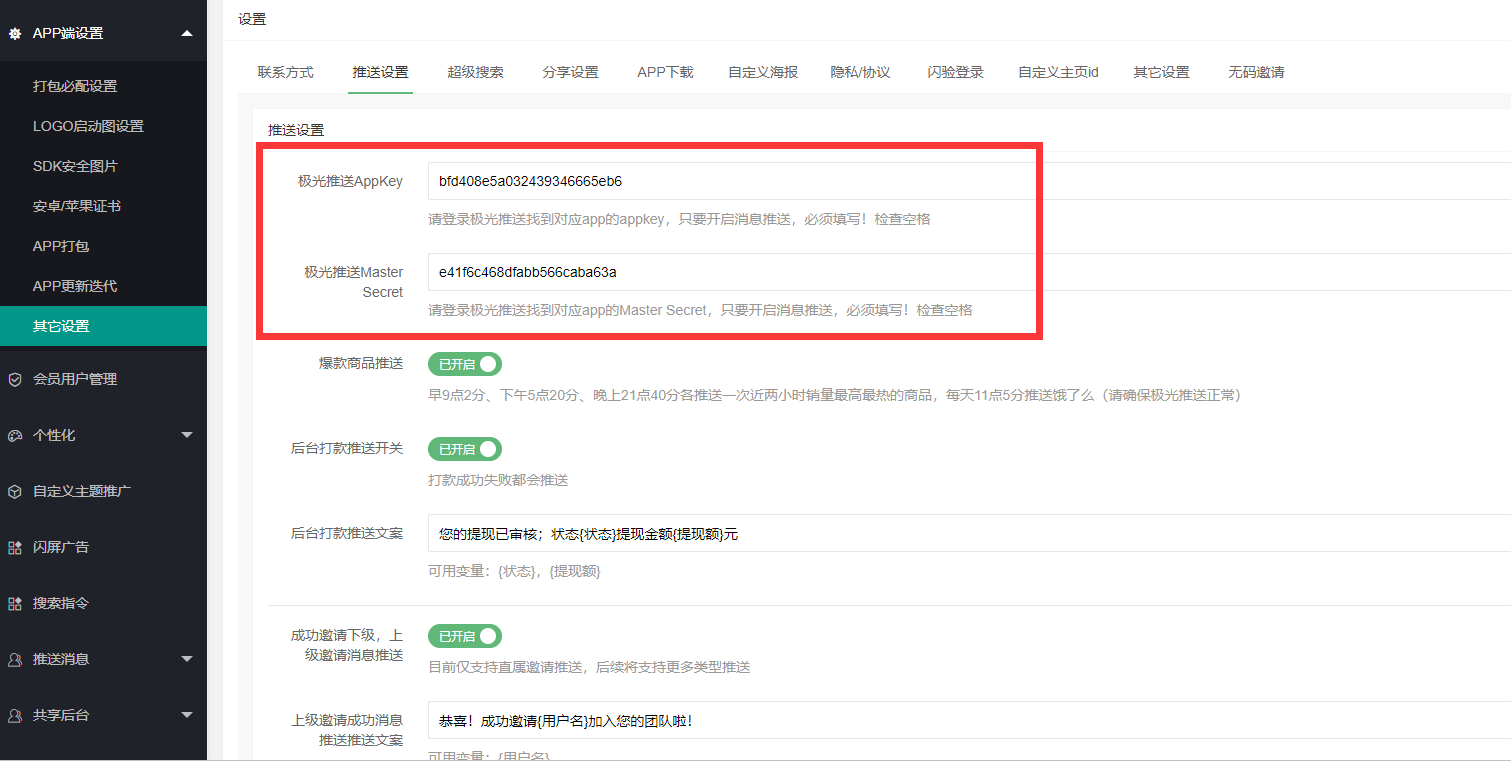Screen dimensions: 1511x761
Task: Click the shield icon beside 会员用户管理
Action: (x=14, y=379)
